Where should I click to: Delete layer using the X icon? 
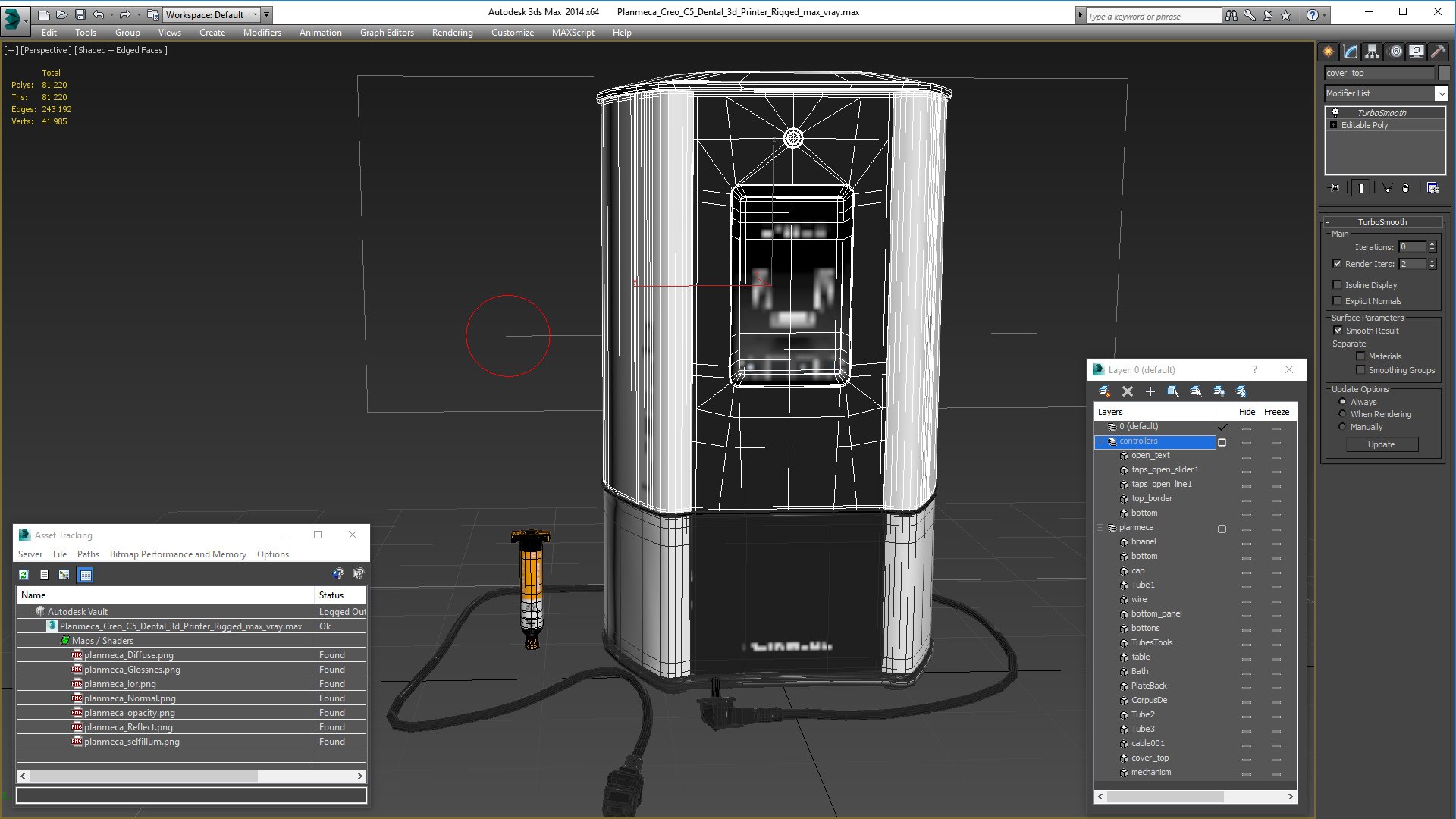pyautogui.click(x=1128, y=391)
